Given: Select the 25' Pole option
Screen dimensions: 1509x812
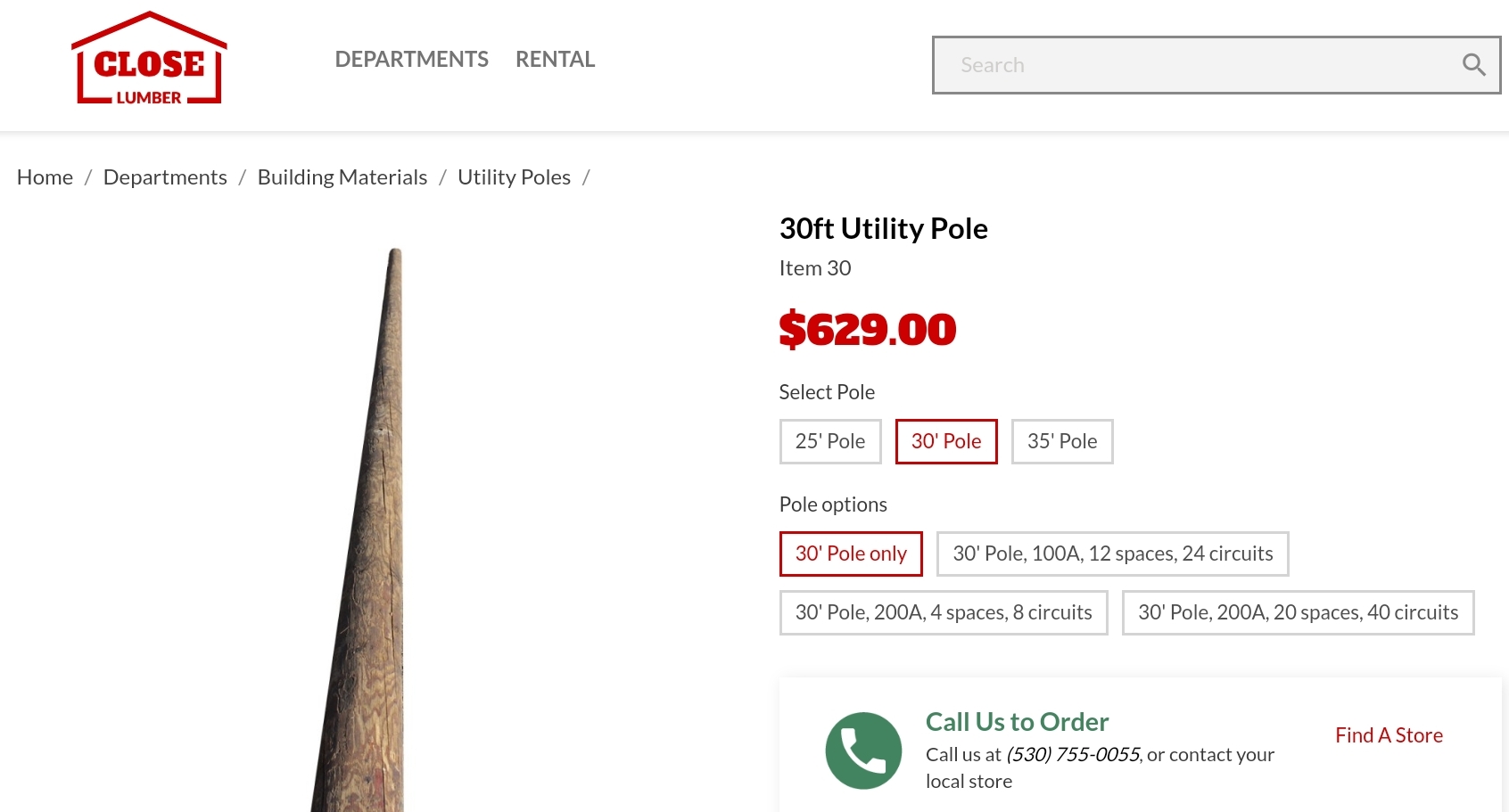Looking at the screenshot, I should pos(830,441).
